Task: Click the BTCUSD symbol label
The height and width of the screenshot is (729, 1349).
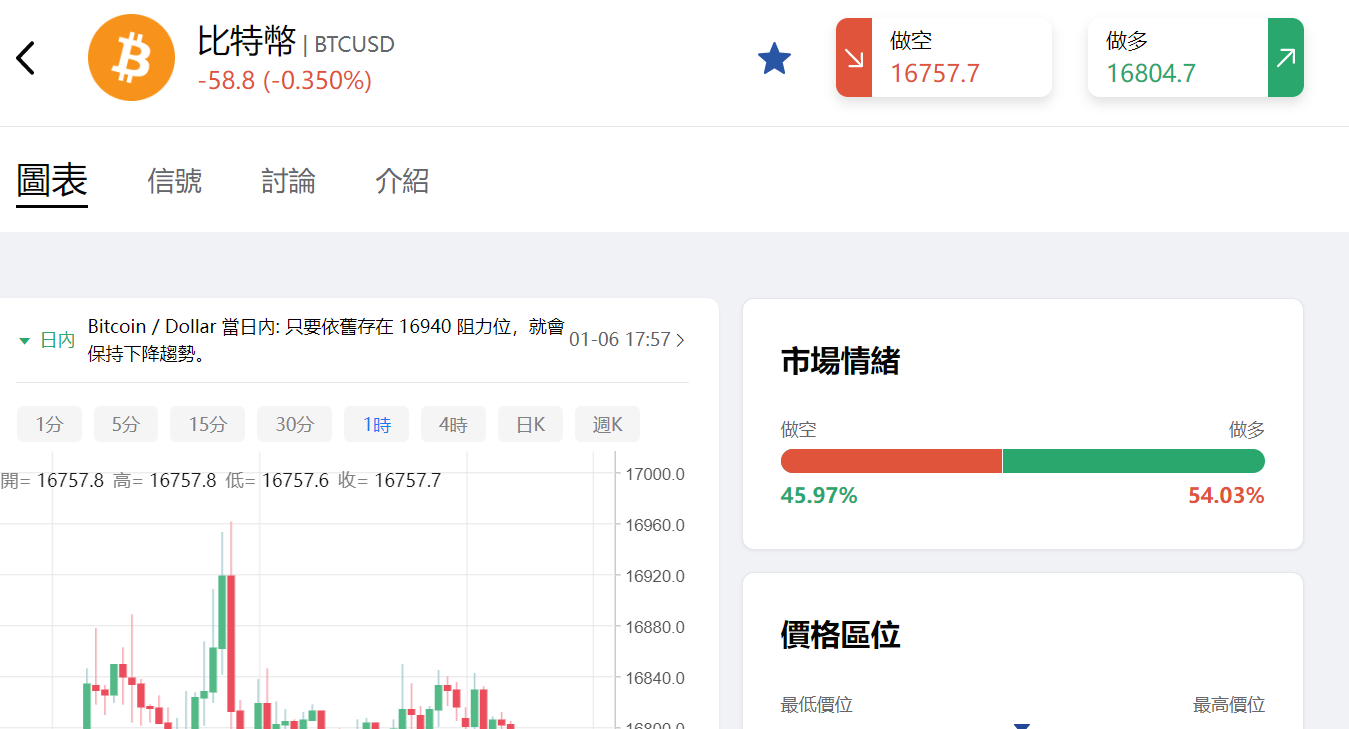Action: click(x=354, y=44)
